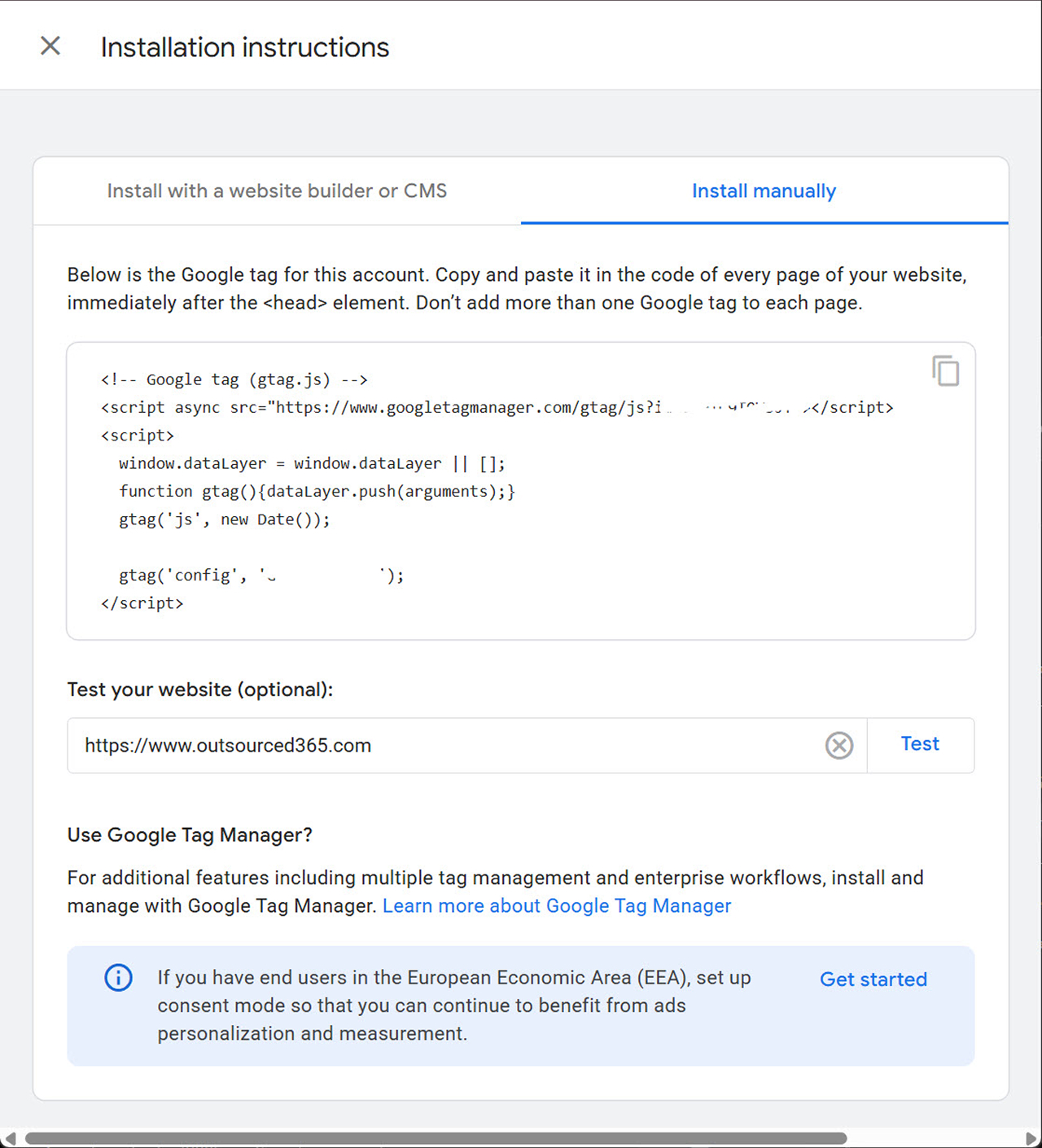Image resolution: width=1042 pixels, height=1148 pixels.
Task: Click the 'Below is the Google tag' instruction paragraph
Action: (x=517, y=288)
